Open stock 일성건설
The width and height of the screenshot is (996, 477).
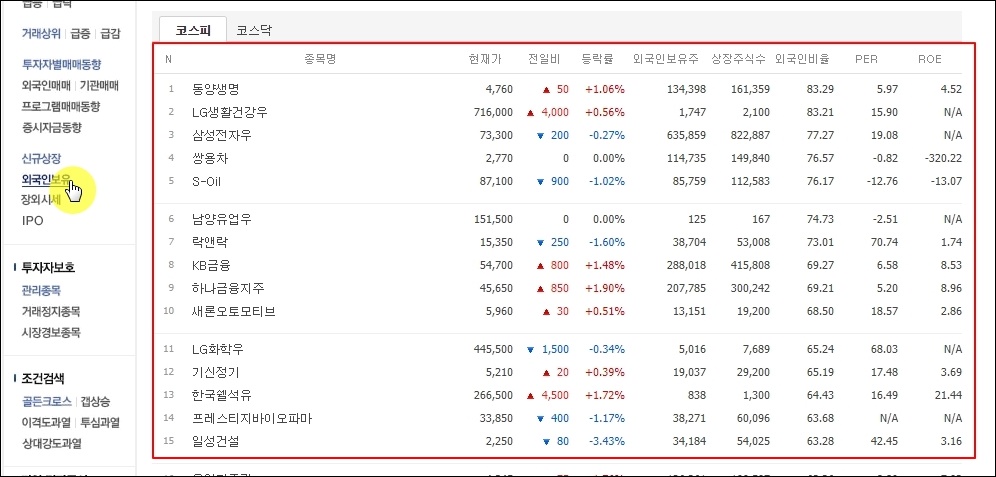(x=215, y=441)
